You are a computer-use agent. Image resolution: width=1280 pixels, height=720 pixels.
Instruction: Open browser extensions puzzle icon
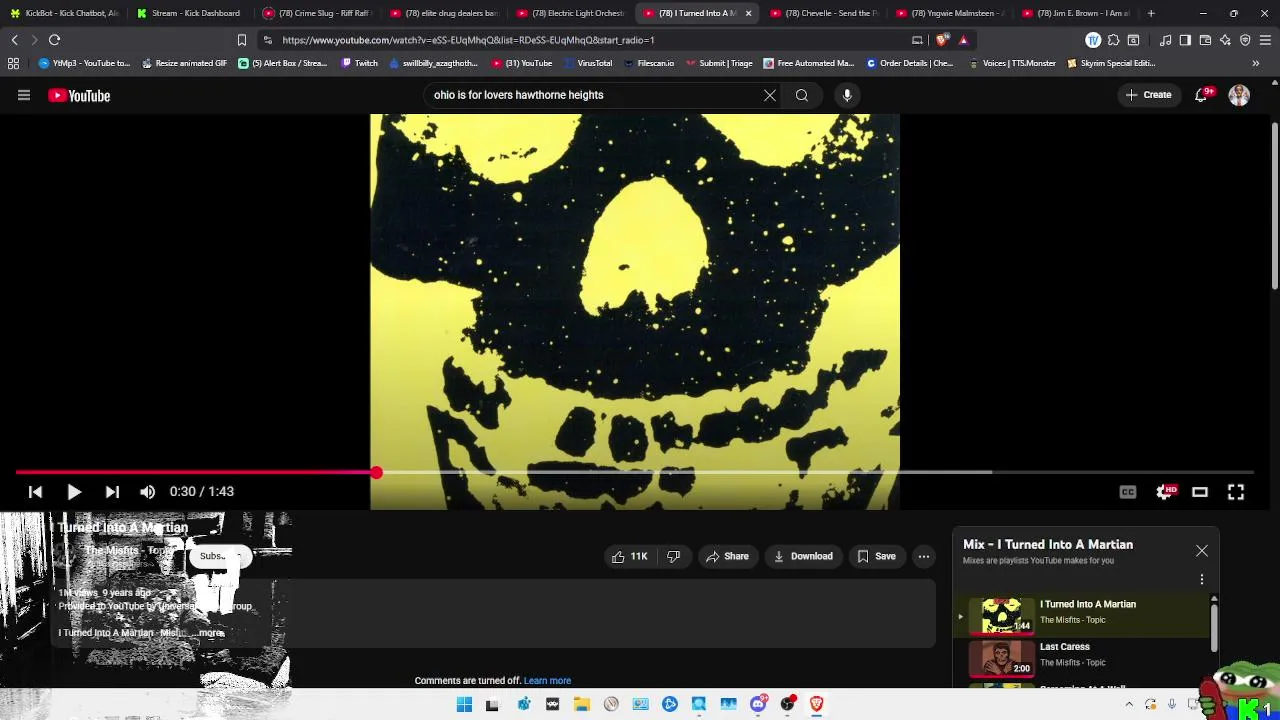click(1113, 40)
